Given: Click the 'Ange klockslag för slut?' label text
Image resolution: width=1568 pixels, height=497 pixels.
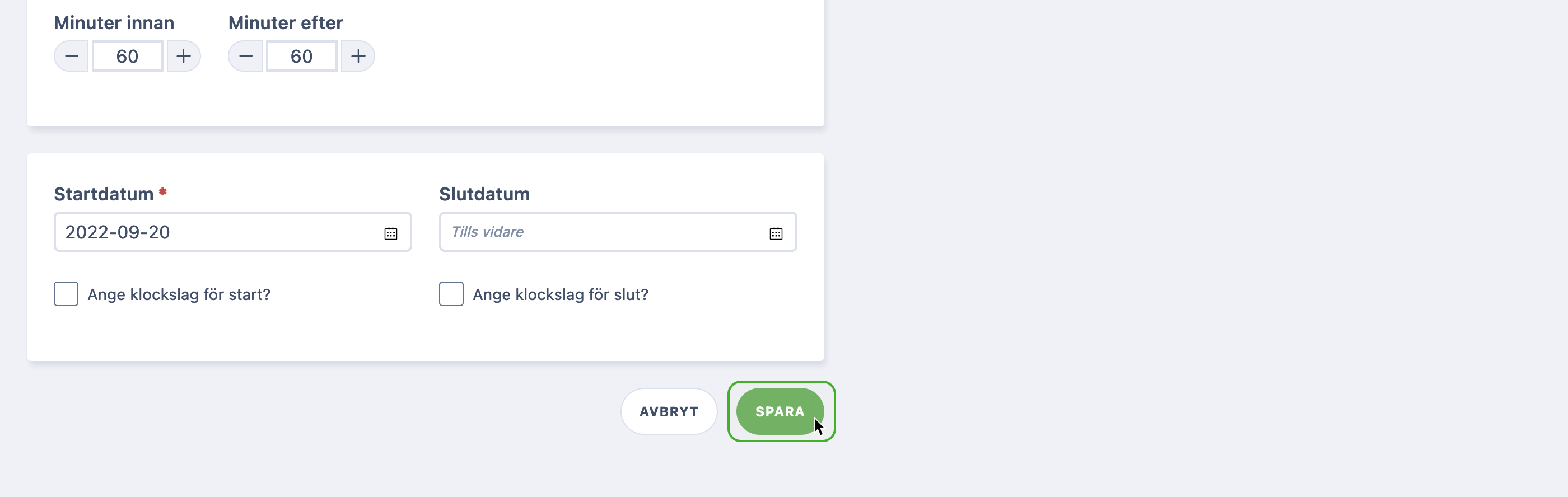Looking at the screenshot, I should click(x=561, y=294).
